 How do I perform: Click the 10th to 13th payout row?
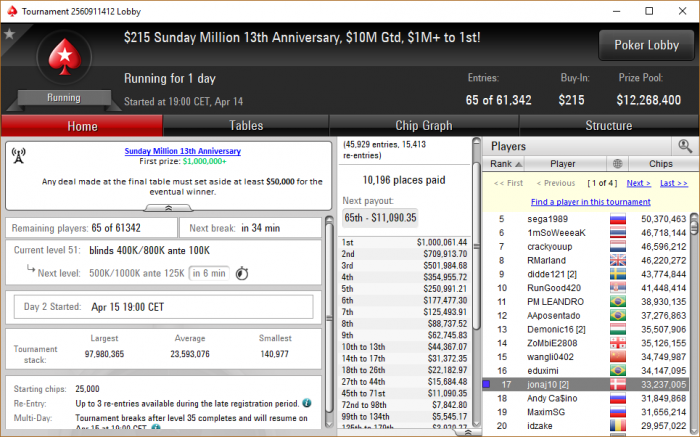click(404, 347)
